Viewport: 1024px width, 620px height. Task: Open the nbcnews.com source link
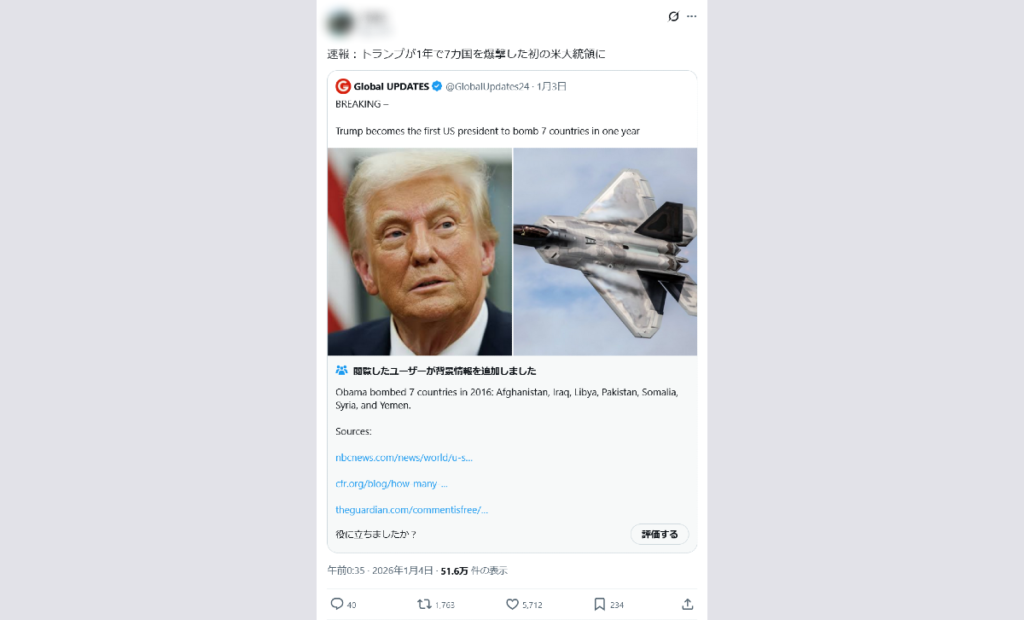coord(404,457)
